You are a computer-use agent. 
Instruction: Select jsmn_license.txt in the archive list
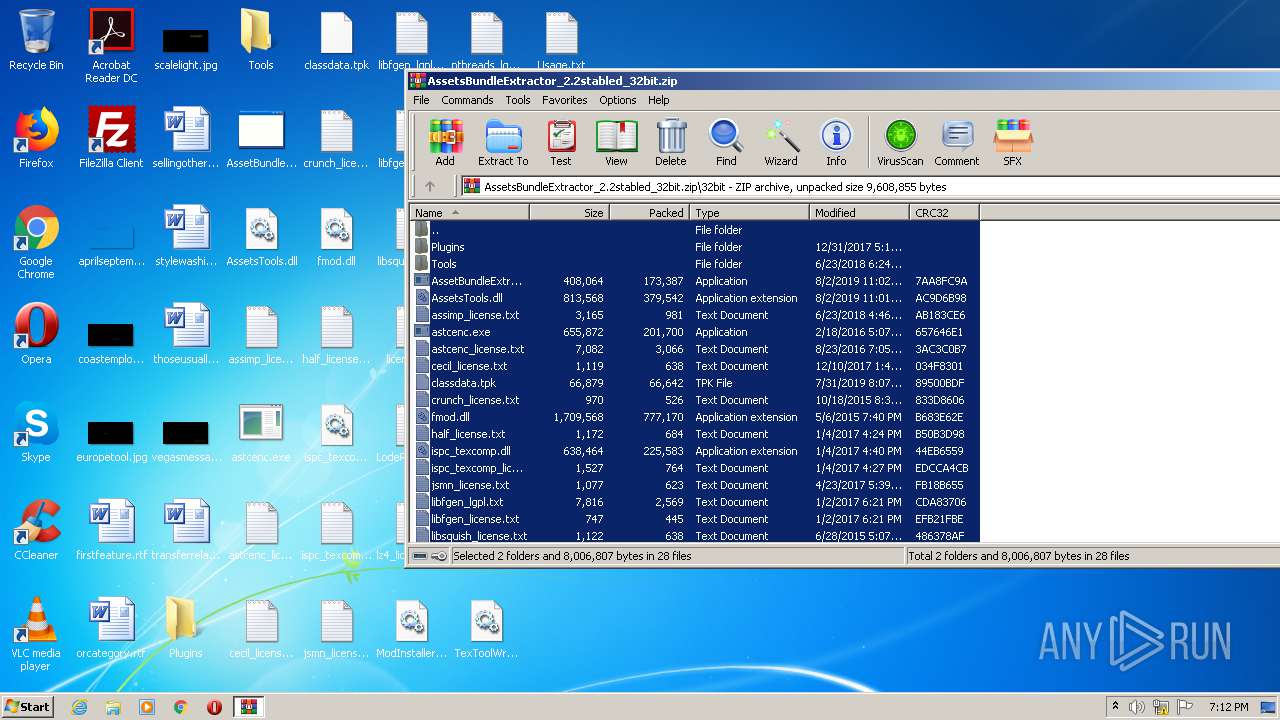[x=695, y=485]
